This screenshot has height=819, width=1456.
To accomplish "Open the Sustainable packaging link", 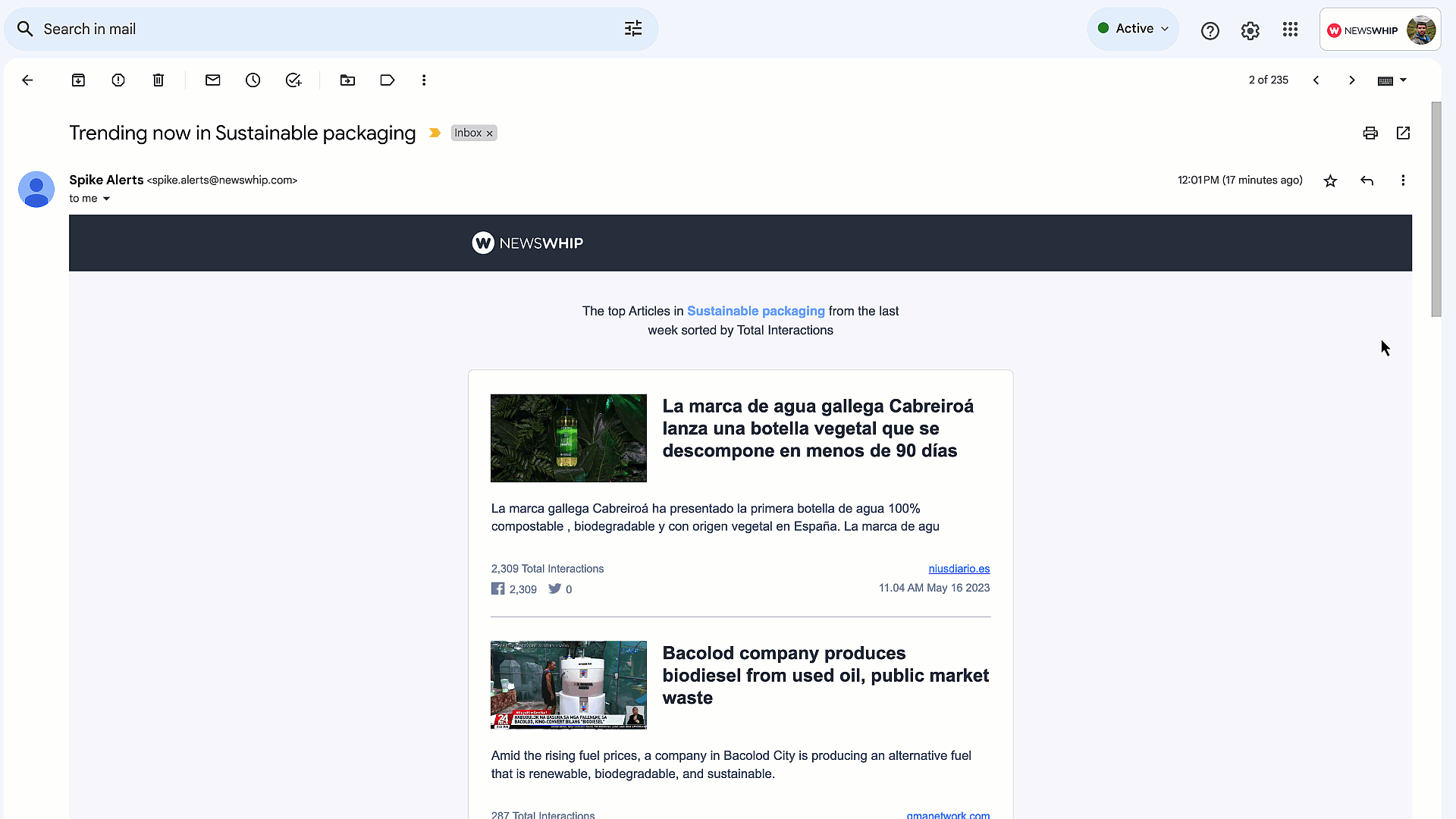I will click(756, 311).
